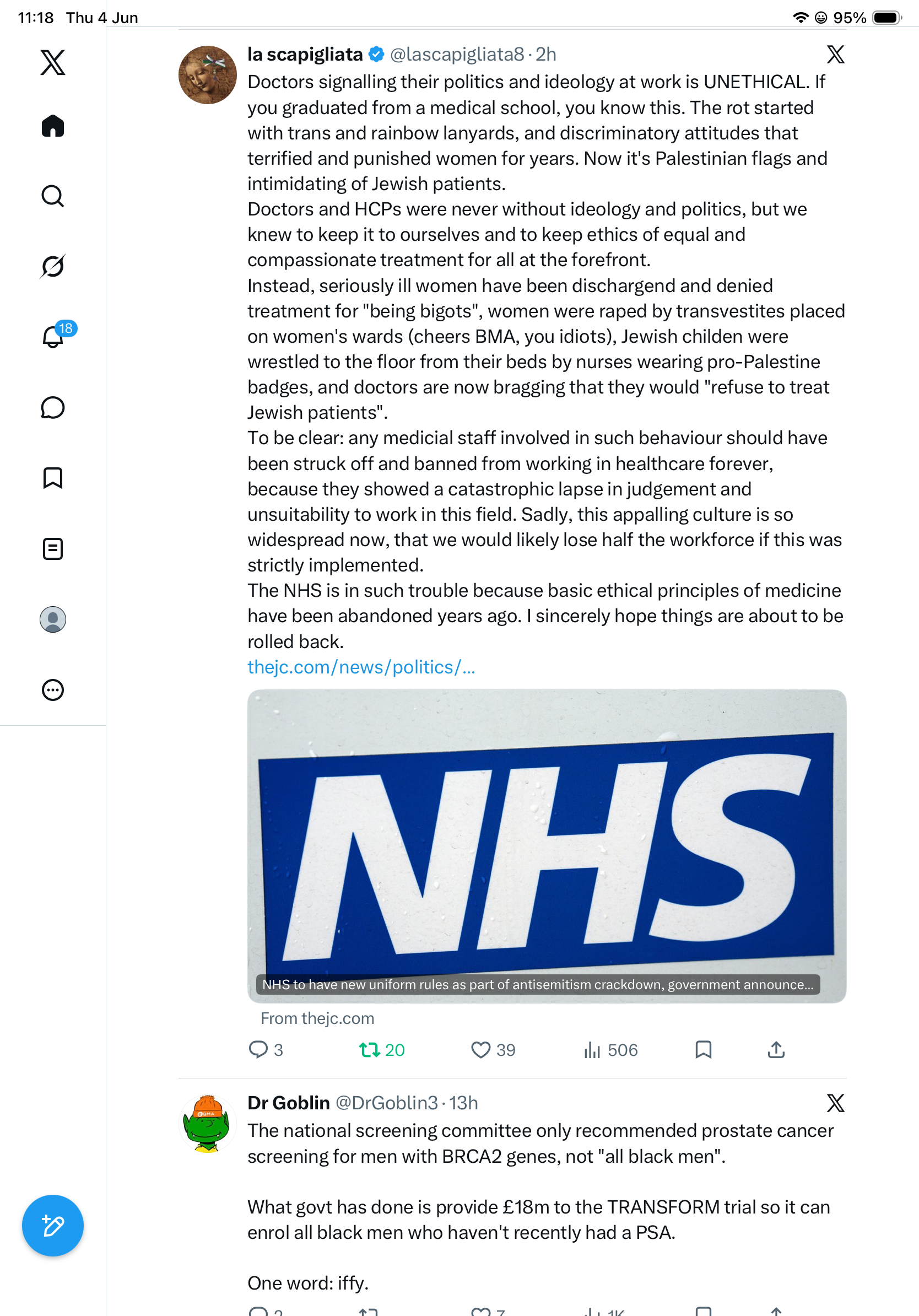Open Grok menu on Dr Goblin post
The height and width of the screenshot is (1316, 919).
835,1103
